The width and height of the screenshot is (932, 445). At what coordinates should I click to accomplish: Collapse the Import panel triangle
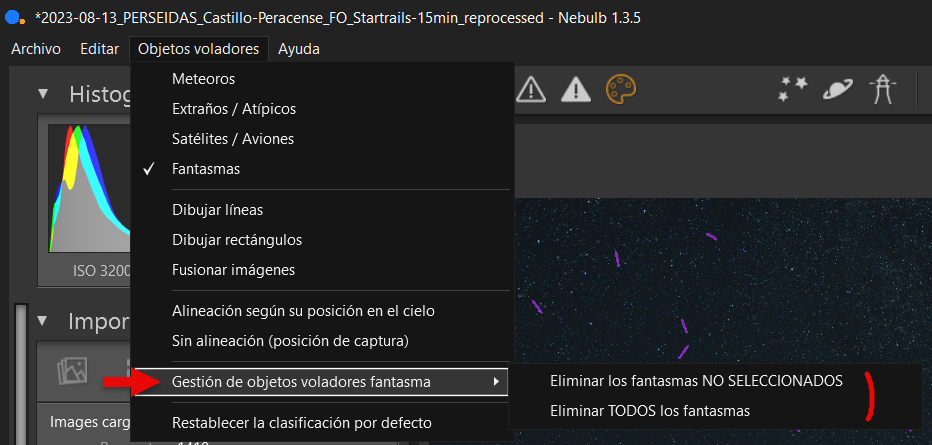pyautogui.click(x=42, y=321)
